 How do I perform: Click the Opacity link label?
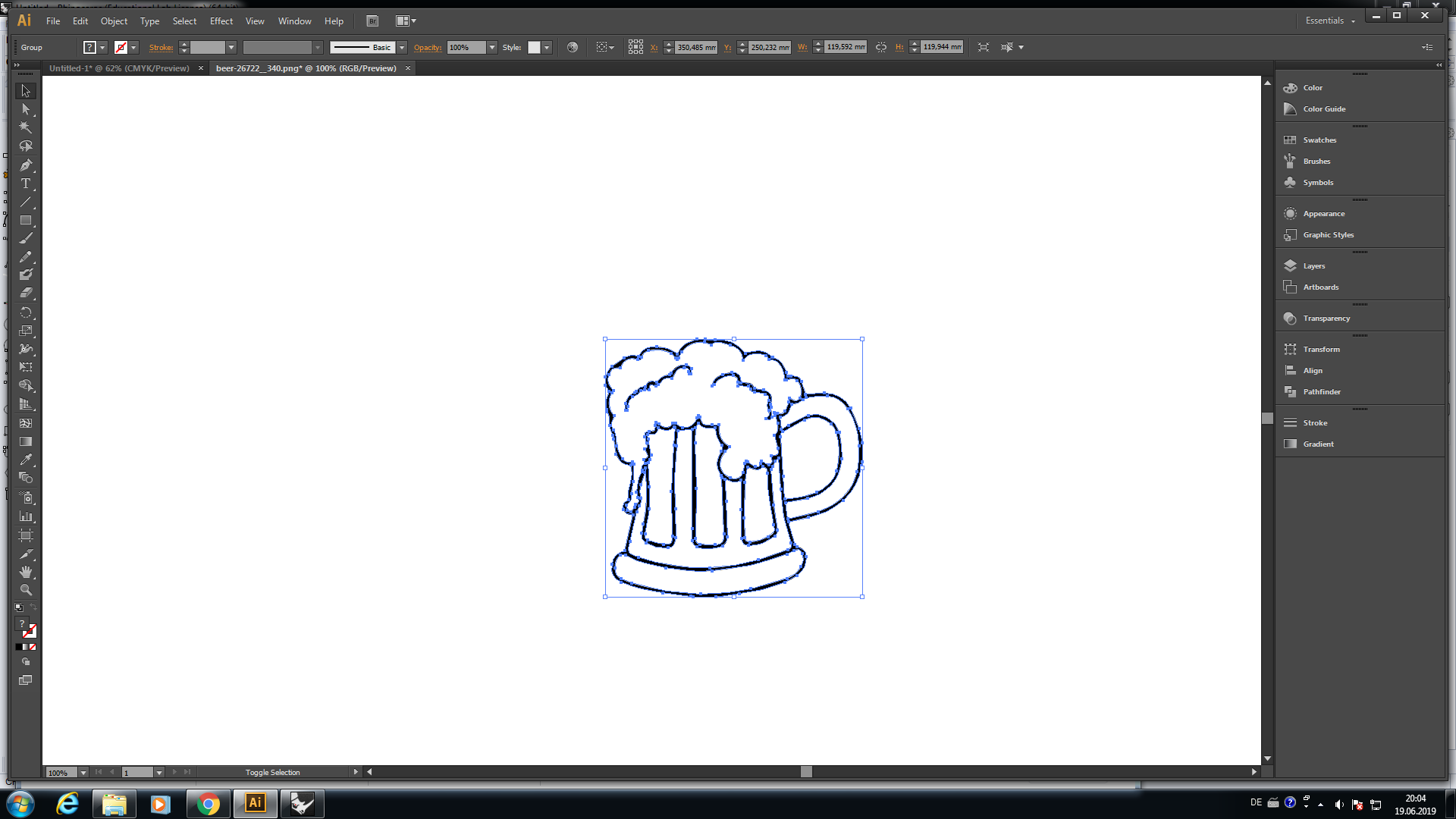427,47
